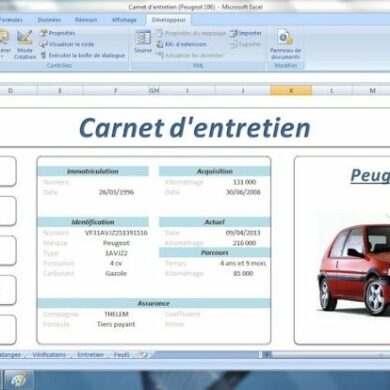This screenshot has width=390, height=390.
Task: Click the date cell 26/03/1996
Action: click(116, 192)
